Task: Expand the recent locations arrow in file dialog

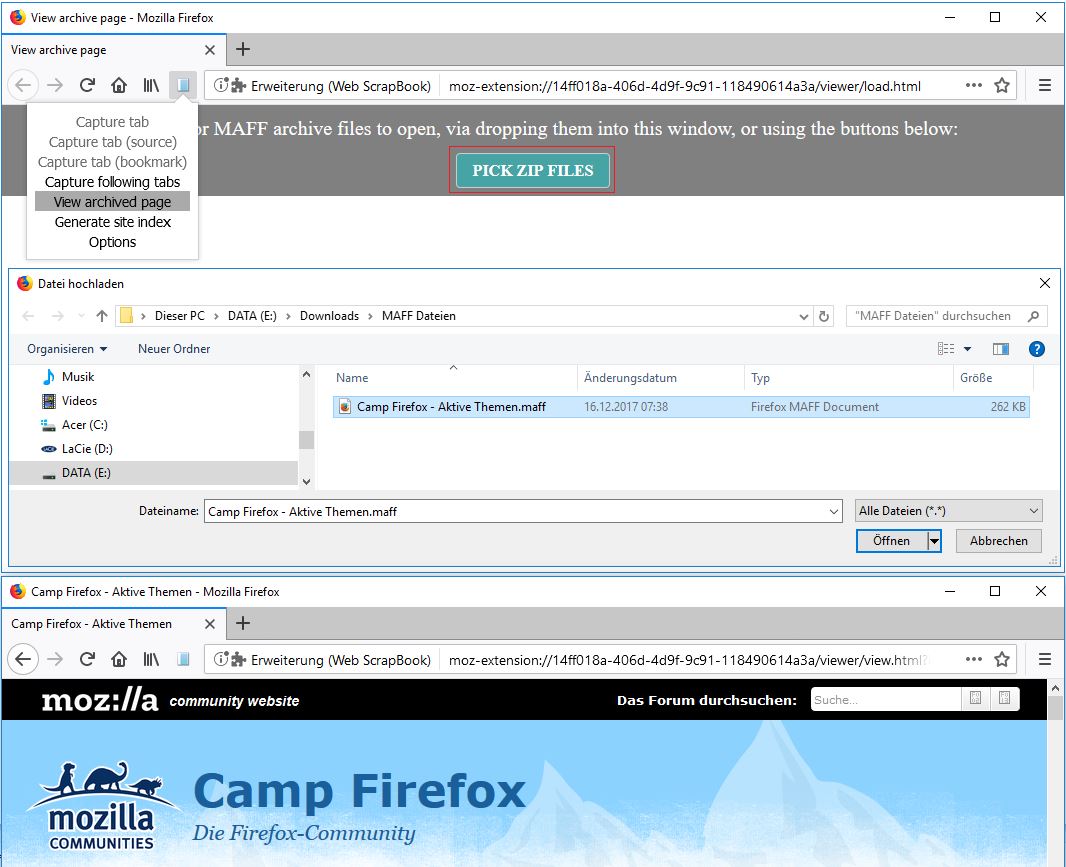Action: (x=82, y=316)
